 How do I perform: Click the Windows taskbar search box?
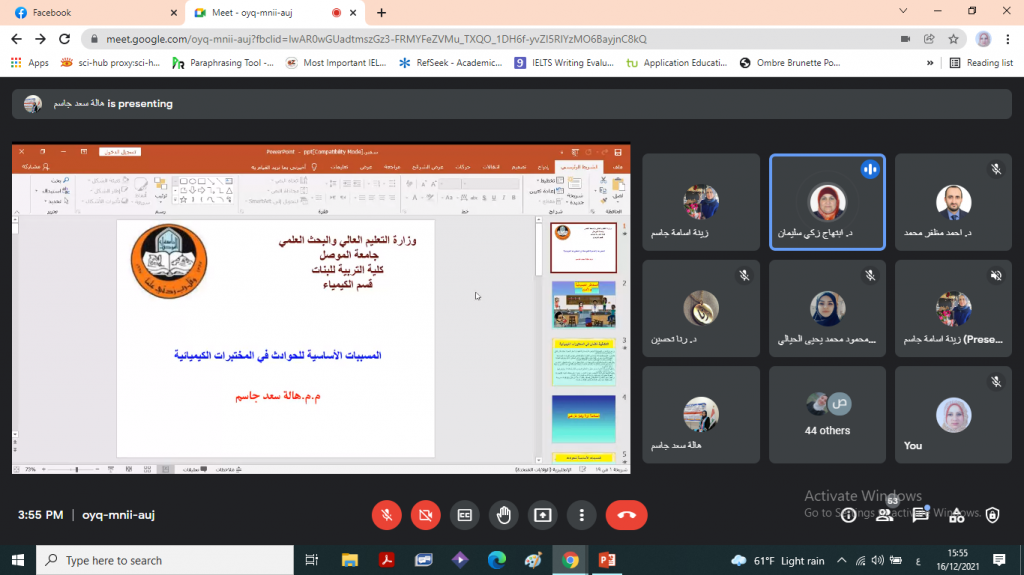pos(165,560)
